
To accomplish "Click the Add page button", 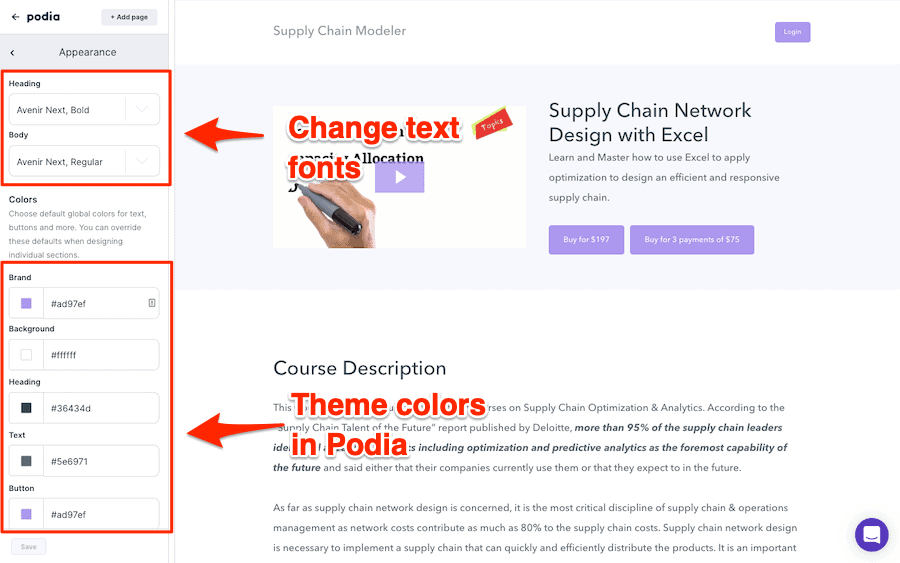I will pyautogui.click(x=129, y=17).
